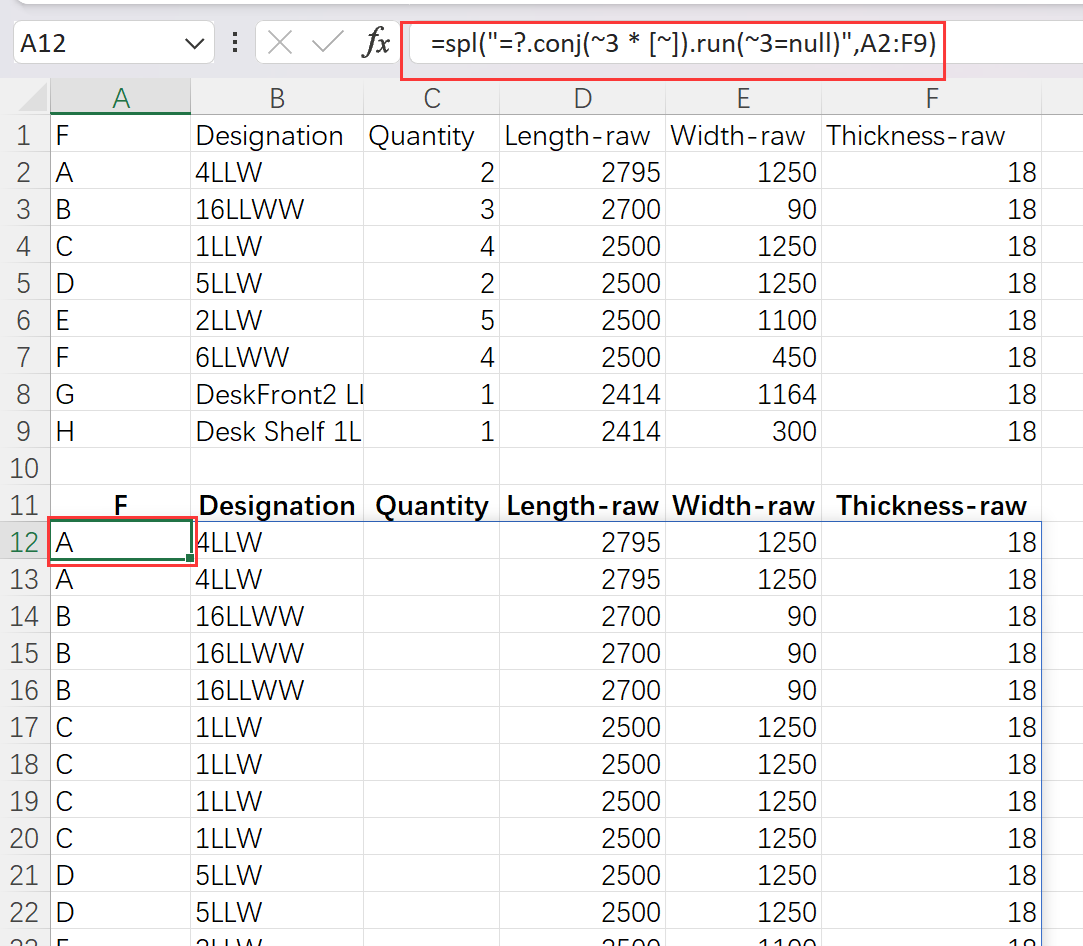The width and height of the screenshot is (1083, 946).
Task: Click the bold Quantity header in row 11
Action: 431,506
